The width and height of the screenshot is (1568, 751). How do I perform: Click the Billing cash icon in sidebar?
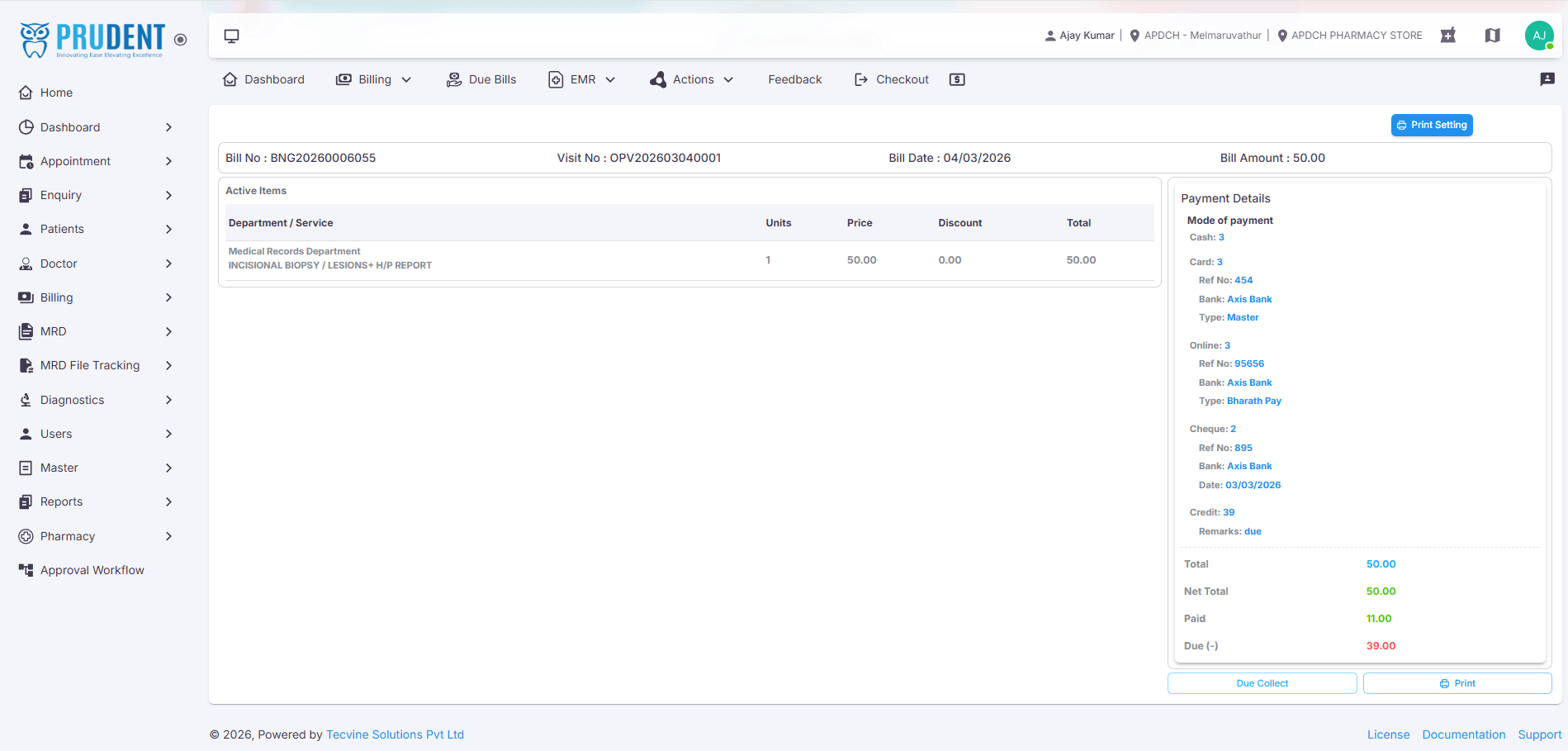(x=26, y=297)
